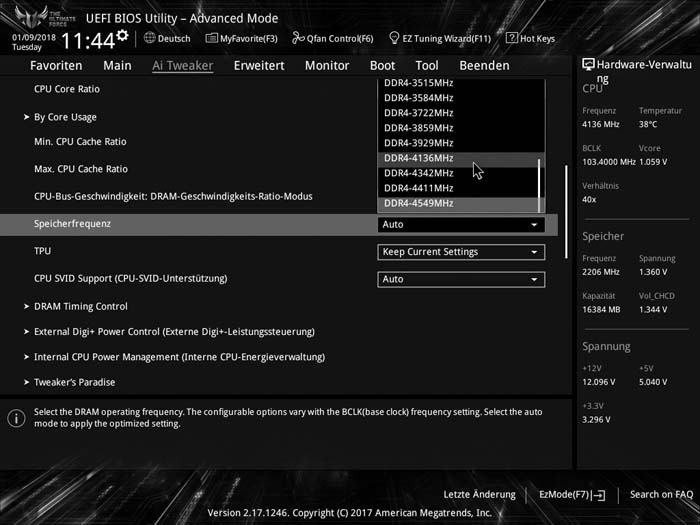Go to the Boot tab

point(382,66)
